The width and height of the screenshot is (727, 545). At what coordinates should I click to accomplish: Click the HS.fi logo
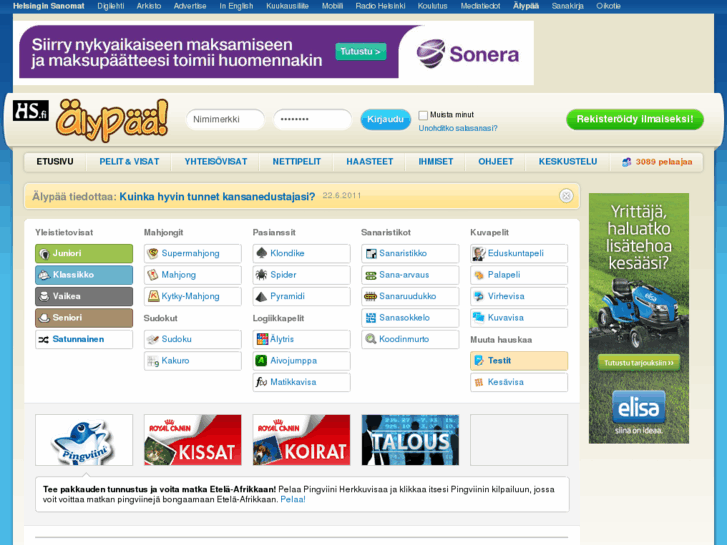31,110
